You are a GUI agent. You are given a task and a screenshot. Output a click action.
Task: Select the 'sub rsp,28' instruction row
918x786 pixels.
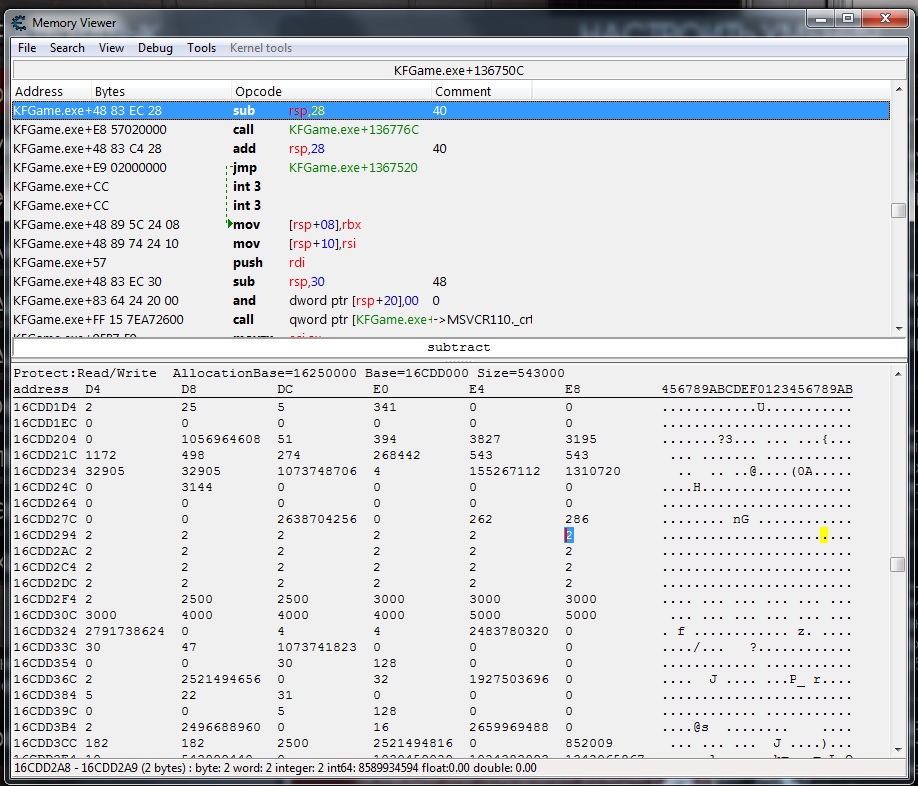[451, 111]
